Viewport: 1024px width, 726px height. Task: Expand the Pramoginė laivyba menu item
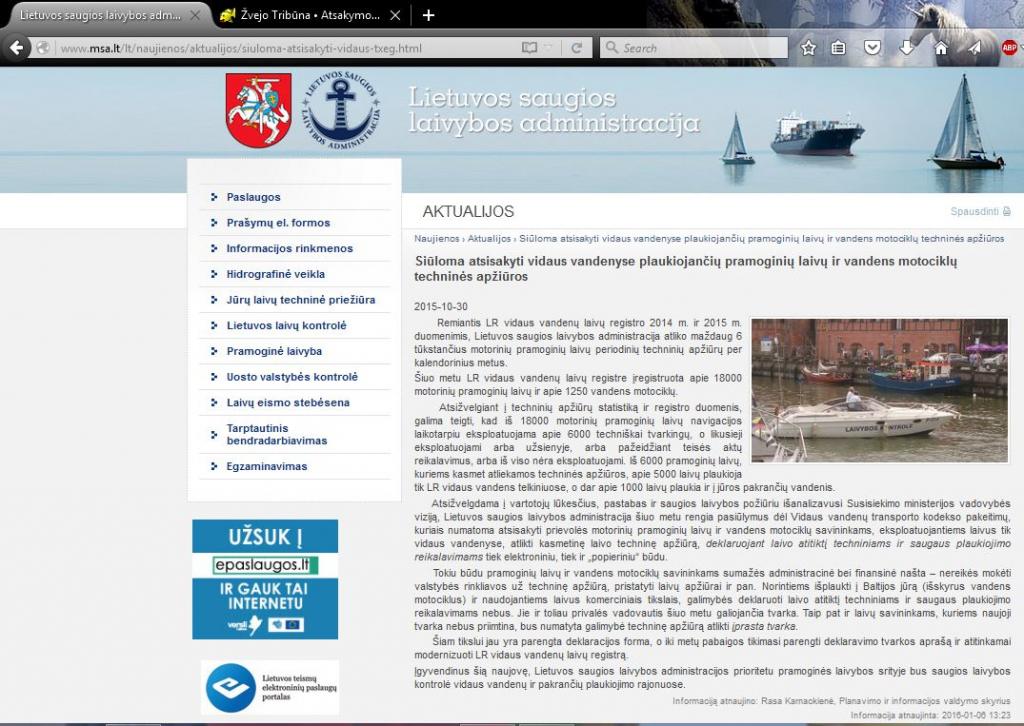click(274, 351)
